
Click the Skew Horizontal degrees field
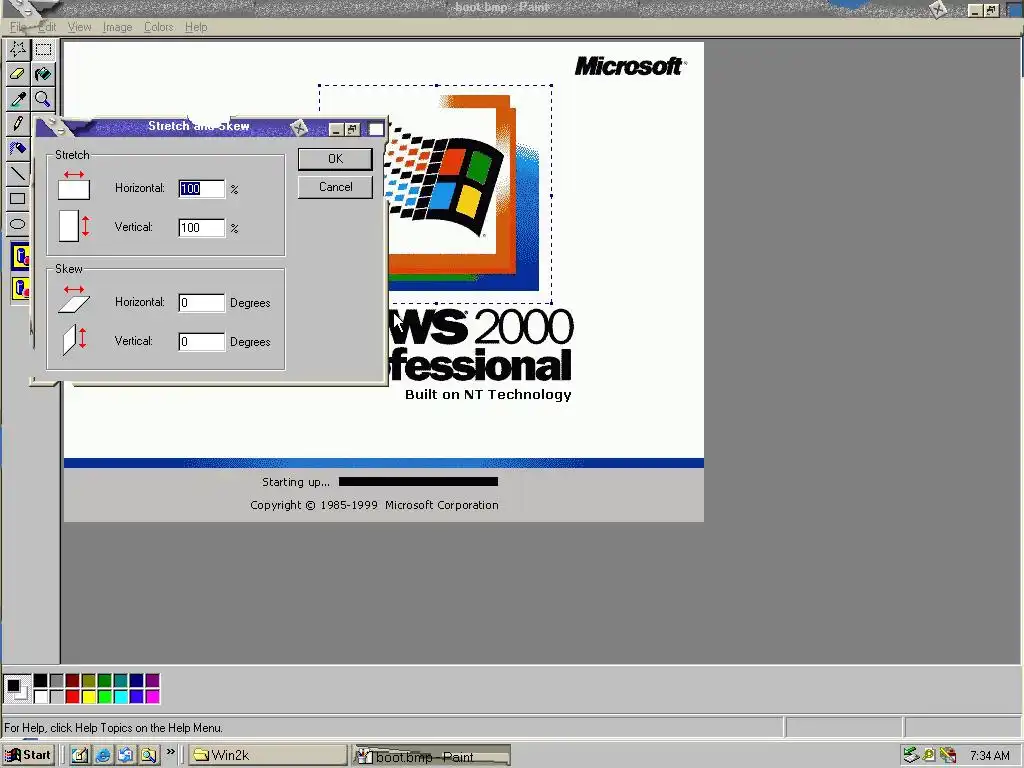click(202, 302)
